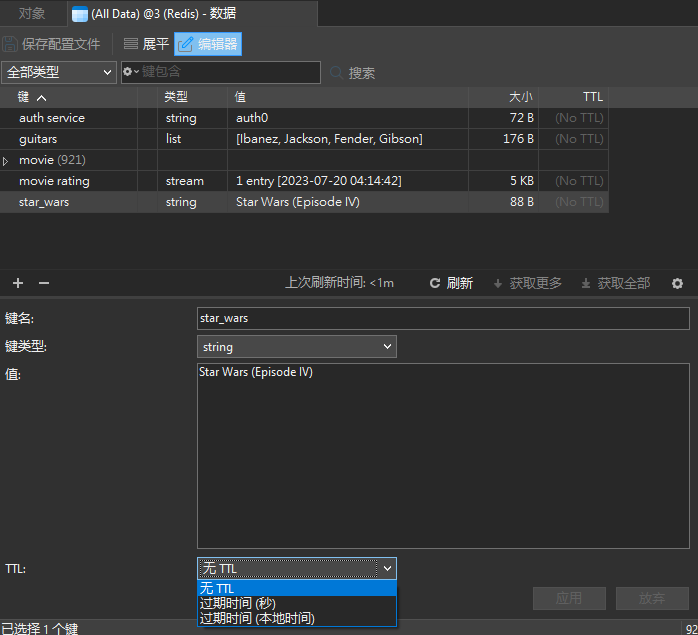This screenshot has width=698, height=635.
Task: Click the 值 column header
Action: (x=348, y=97)
